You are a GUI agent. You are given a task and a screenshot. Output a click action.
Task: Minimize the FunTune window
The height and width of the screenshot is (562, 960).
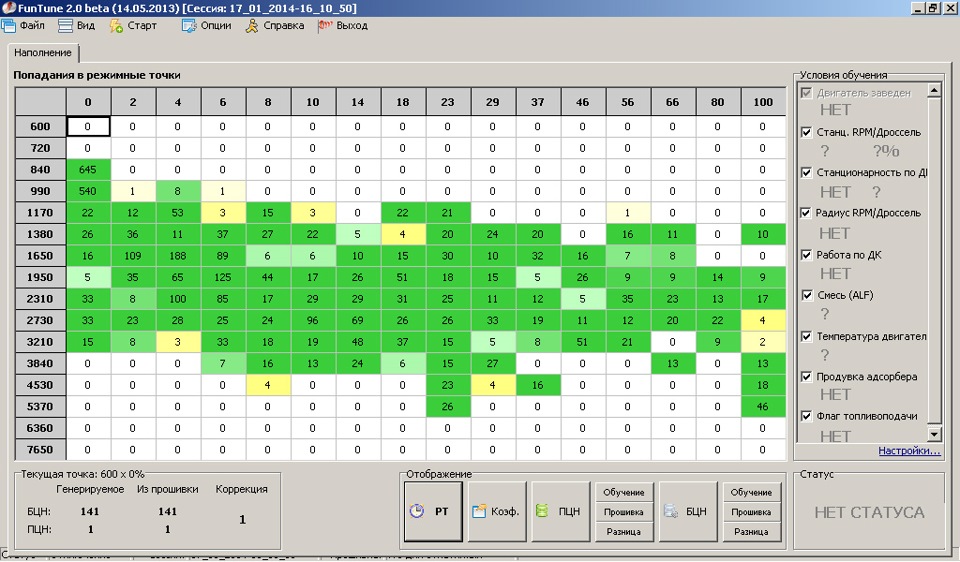click(918, 8)
